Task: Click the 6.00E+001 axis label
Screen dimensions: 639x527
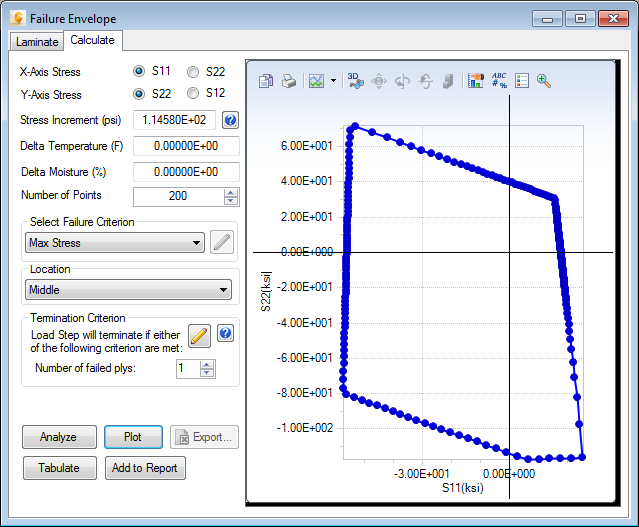Action: click(306, 146)
